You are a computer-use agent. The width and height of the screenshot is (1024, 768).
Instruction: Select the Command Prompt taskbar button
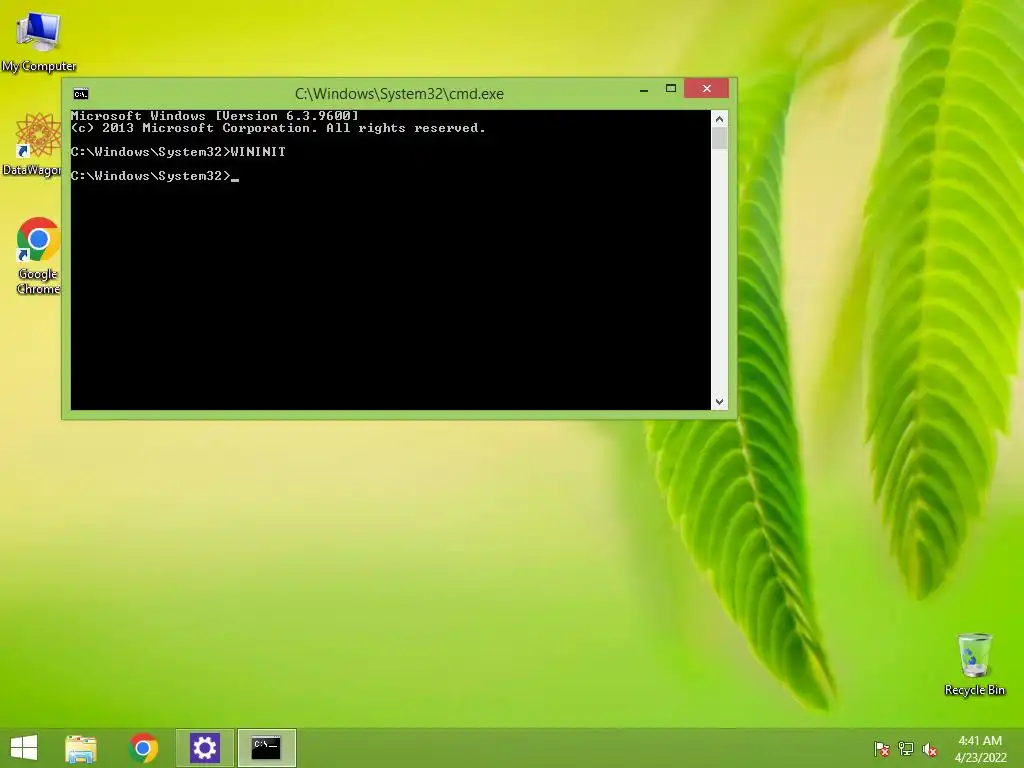(x=266, y=748)
